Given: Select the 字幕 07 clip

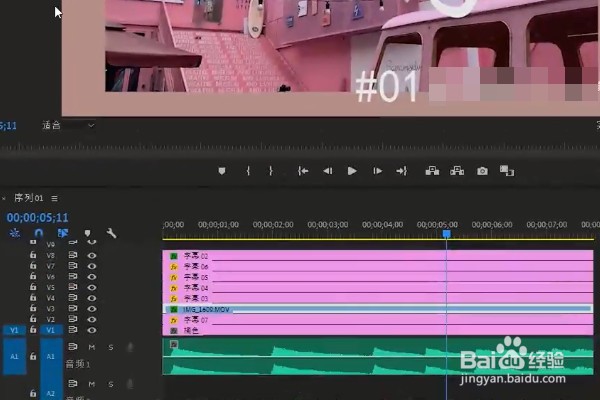Looking at the screenshot, I should click(378, 320).
